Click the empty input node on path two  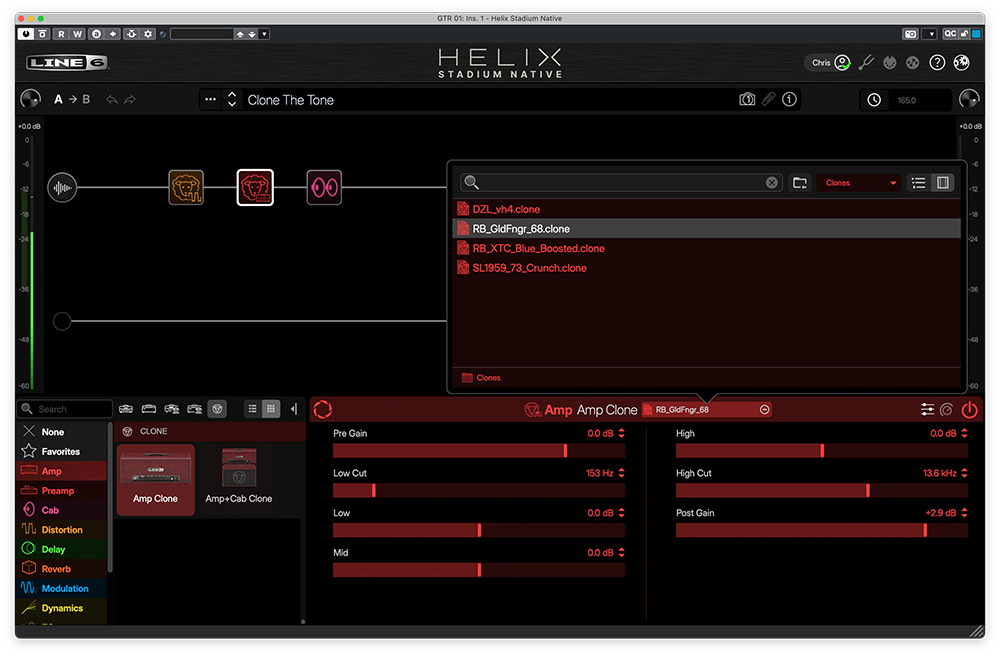click(62, 321)
